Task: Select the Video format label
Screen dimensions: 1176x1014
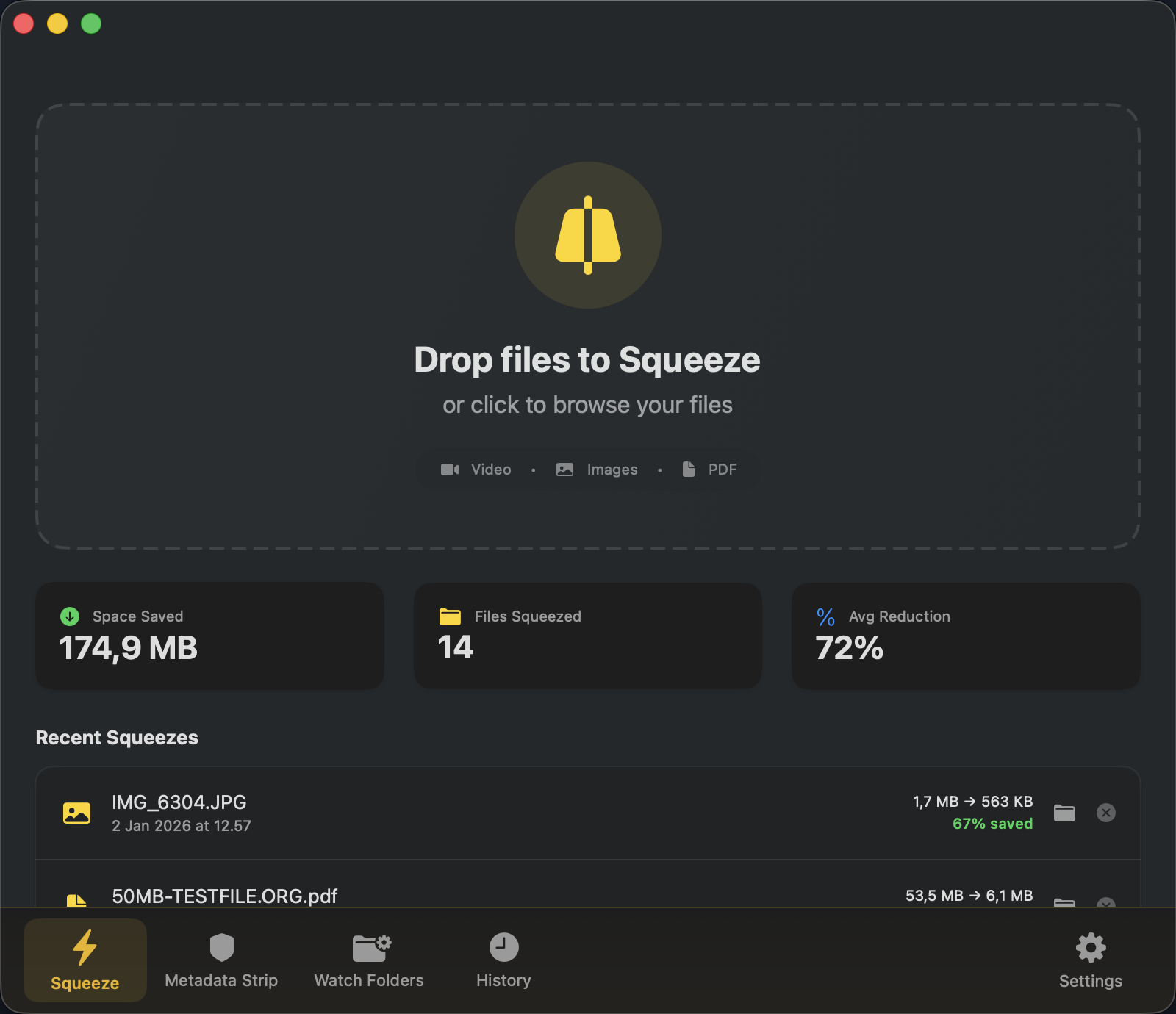Action: pos(490,470)
